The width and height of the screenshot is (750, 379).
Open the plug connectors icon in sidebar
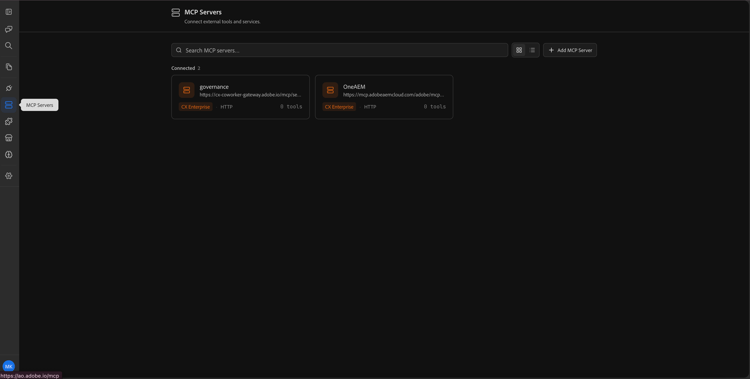click(x=9, y=88)
